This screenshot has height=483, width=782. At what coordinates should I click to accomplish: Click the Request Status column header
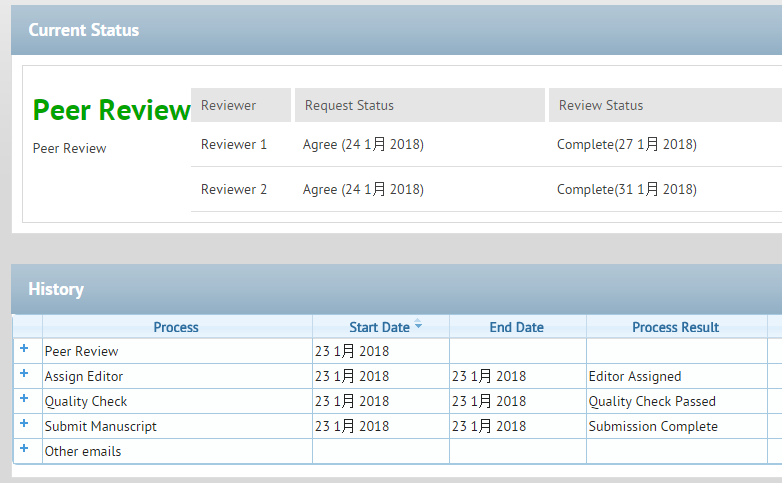click(349, 105)
